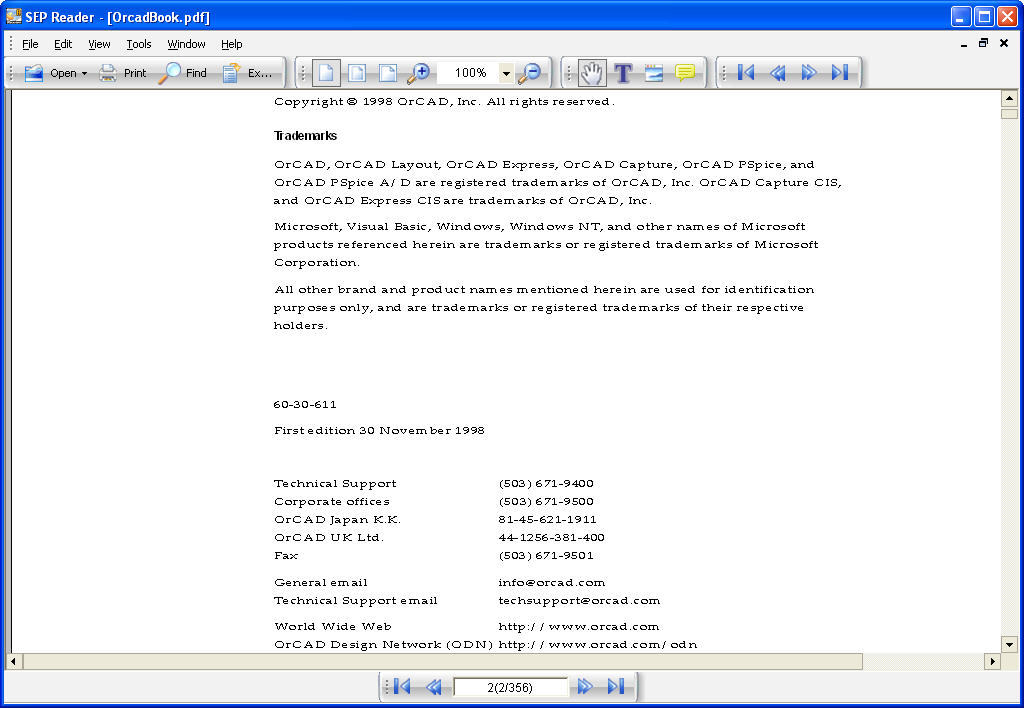The width and height of the screenshot is (1024, 708).
Task: Click the horizontal scrollbar right arrow
Action: 992,661
